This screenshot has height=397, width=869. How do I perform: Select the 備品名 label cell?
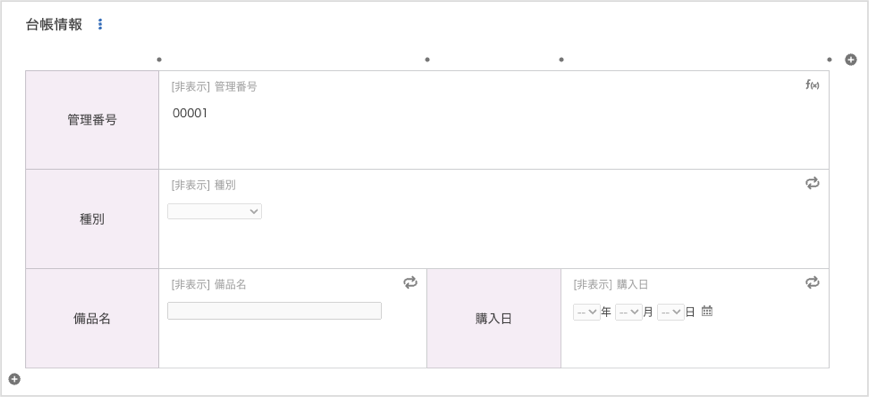[92, 318]
